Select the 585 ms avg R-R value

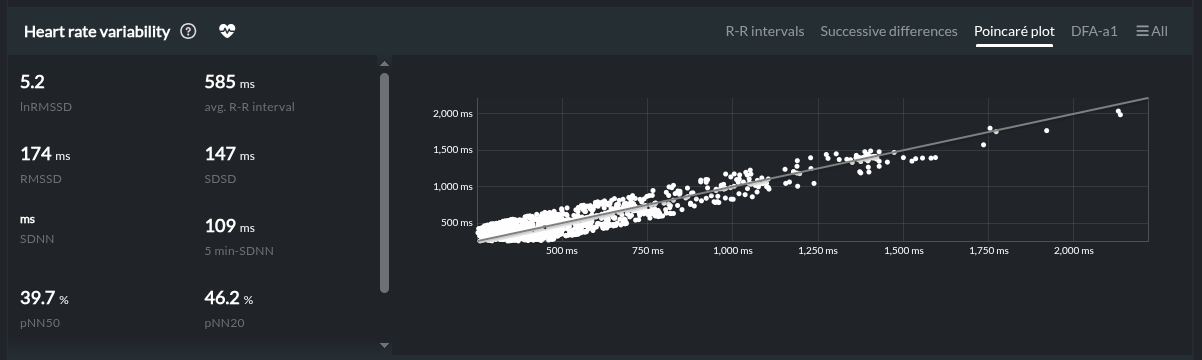pyautogui.click(x=230, y=82)
